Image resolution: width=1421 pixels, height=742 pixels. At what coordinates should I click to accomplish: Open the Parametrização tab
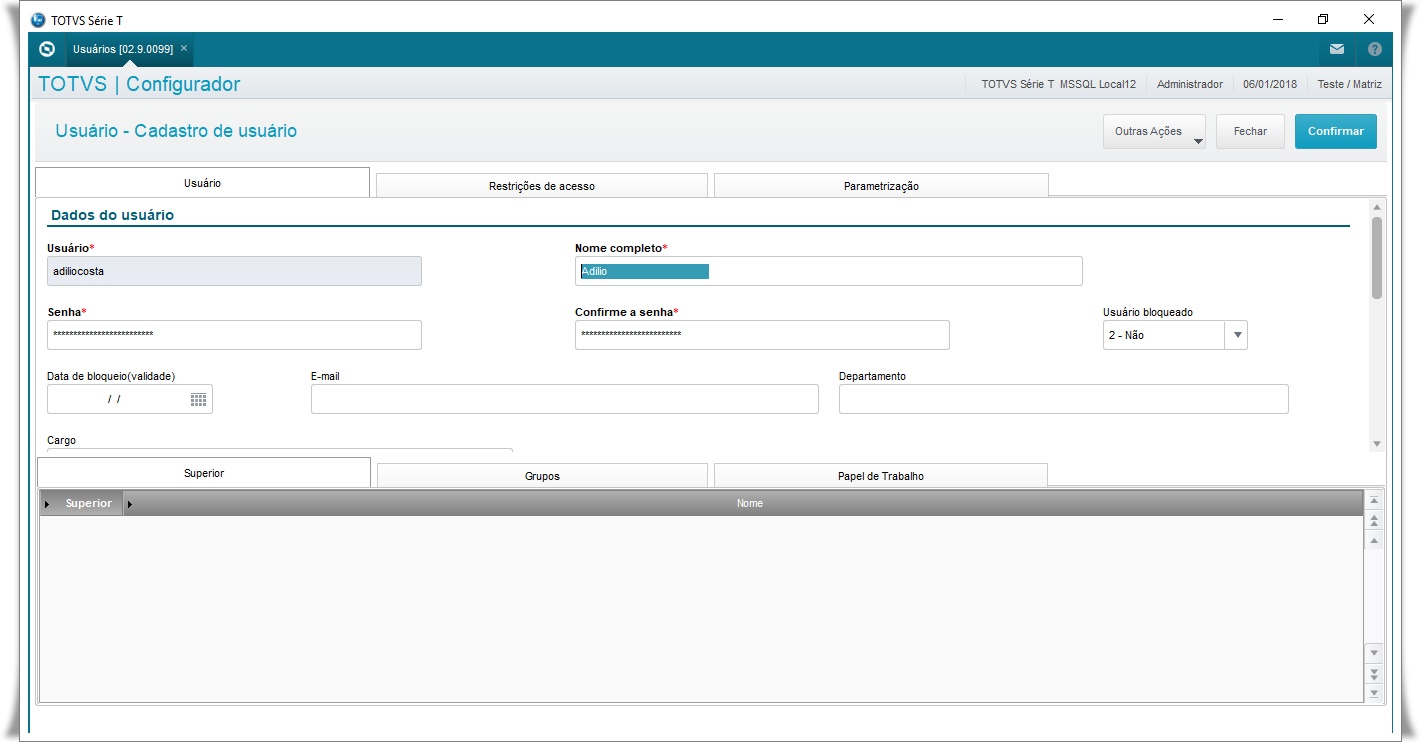click(x=881, y=186)
